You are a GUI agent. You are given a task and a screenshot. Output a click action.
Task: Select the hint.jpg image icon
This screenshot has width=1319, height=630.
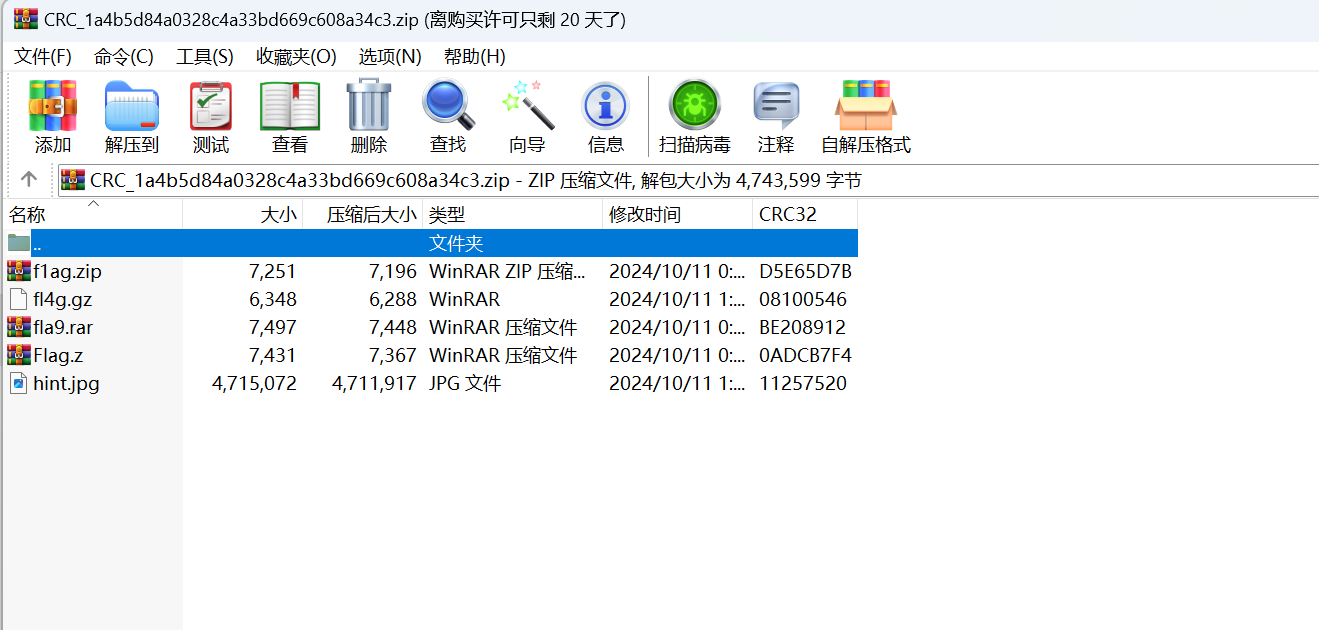[x=18, y=383]
